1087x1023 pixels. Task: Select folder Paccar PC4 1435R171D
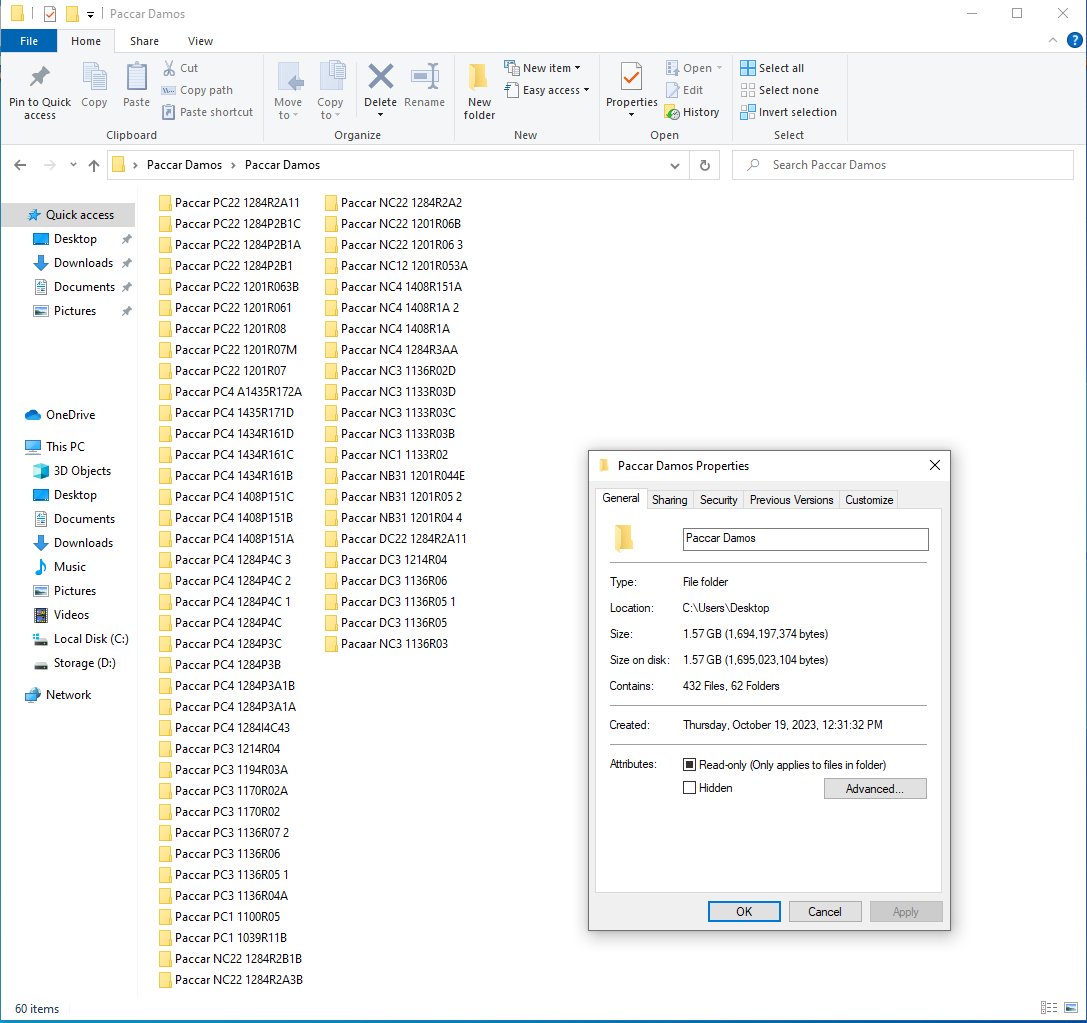(226, 412)
